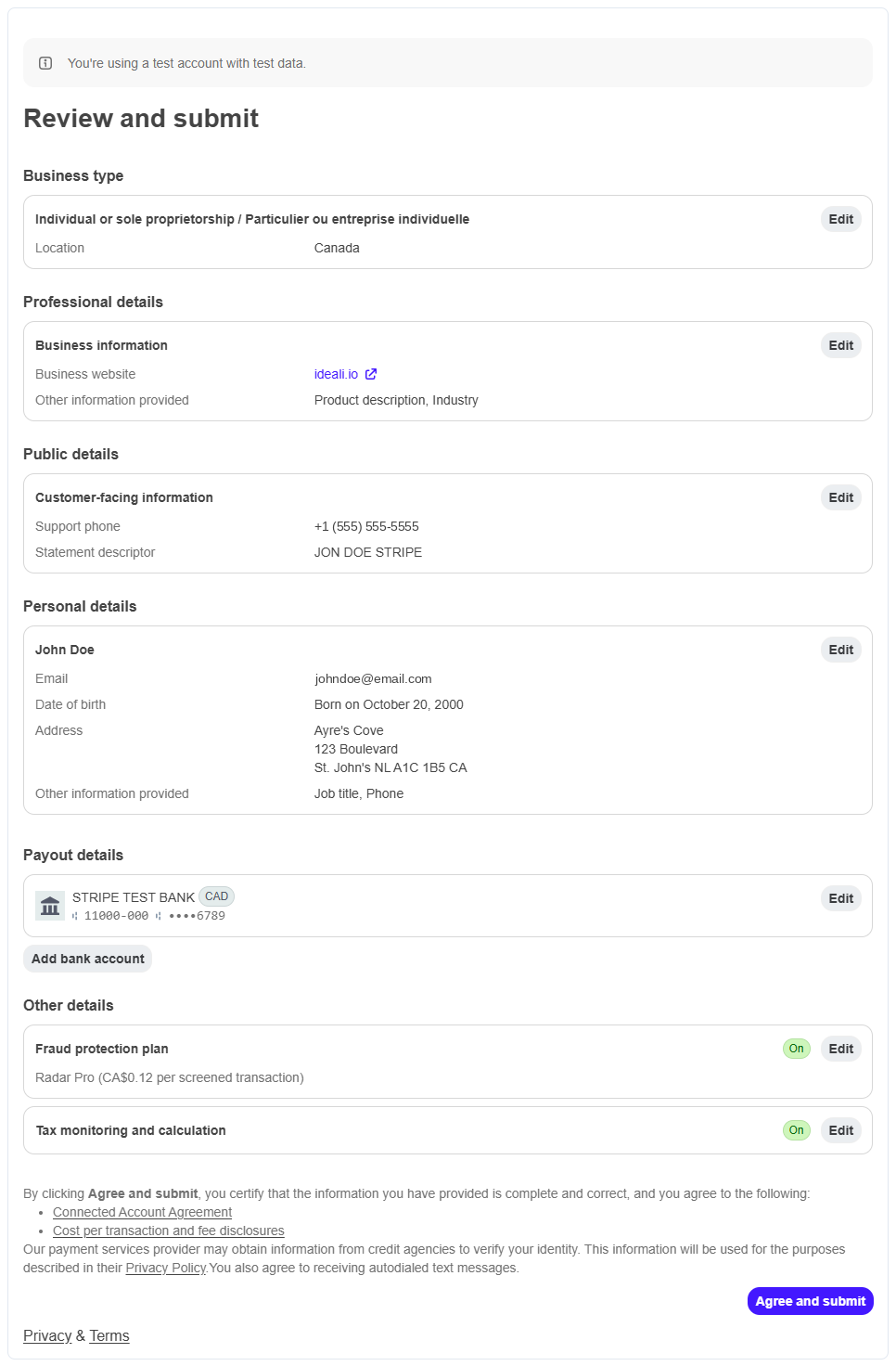Viewport: 896px width, 1366px height.
Task: Click the On badge for Tax monitoring
Action: click(x=797, y=1130)
